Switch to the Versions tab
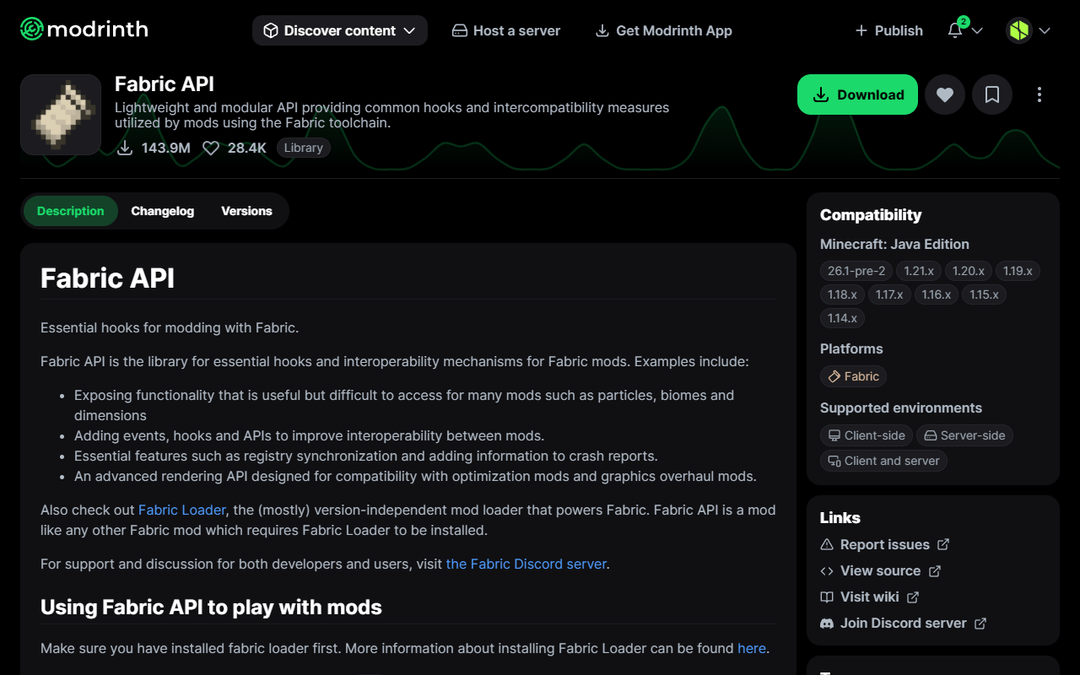Viewport: 1080px width, 675px height. (246, 211)
